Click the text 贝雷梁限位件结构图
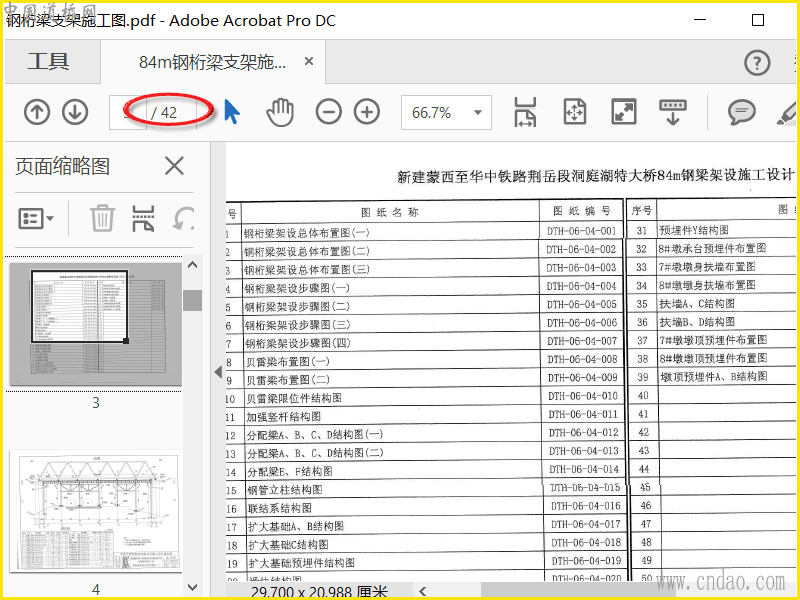 pos(294,398)
